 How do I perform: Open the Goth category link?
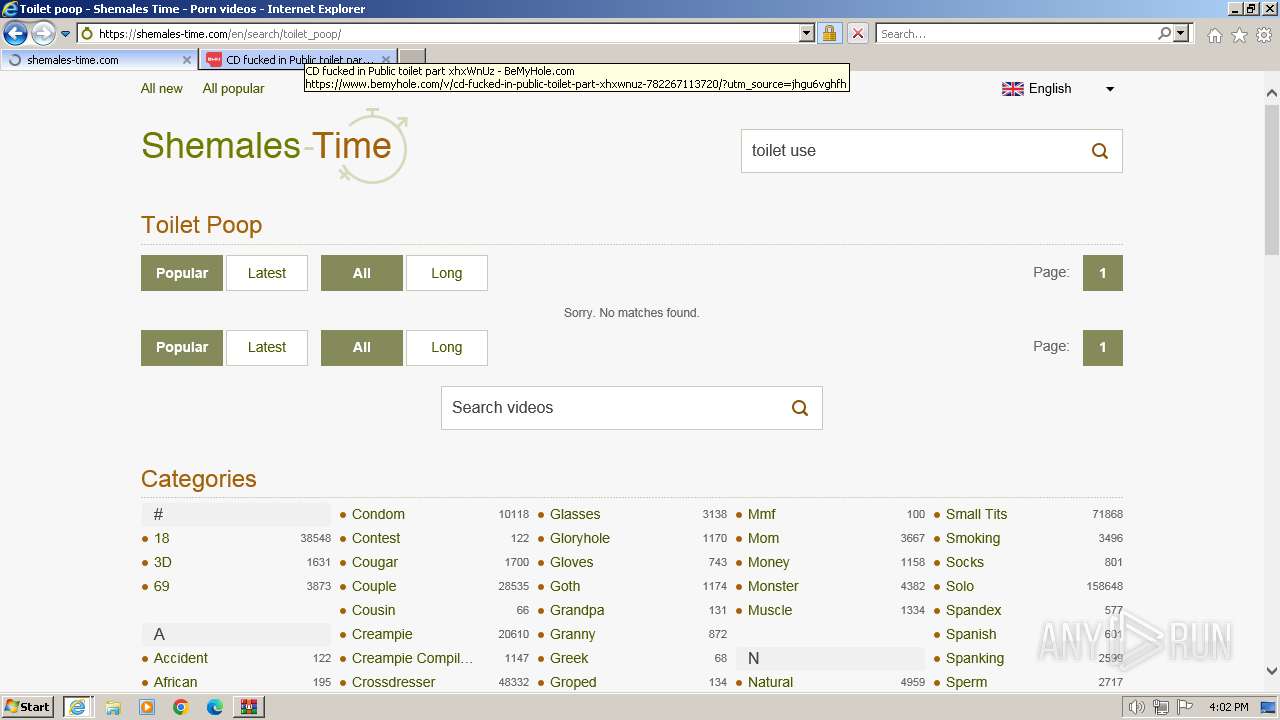point(565,586)
